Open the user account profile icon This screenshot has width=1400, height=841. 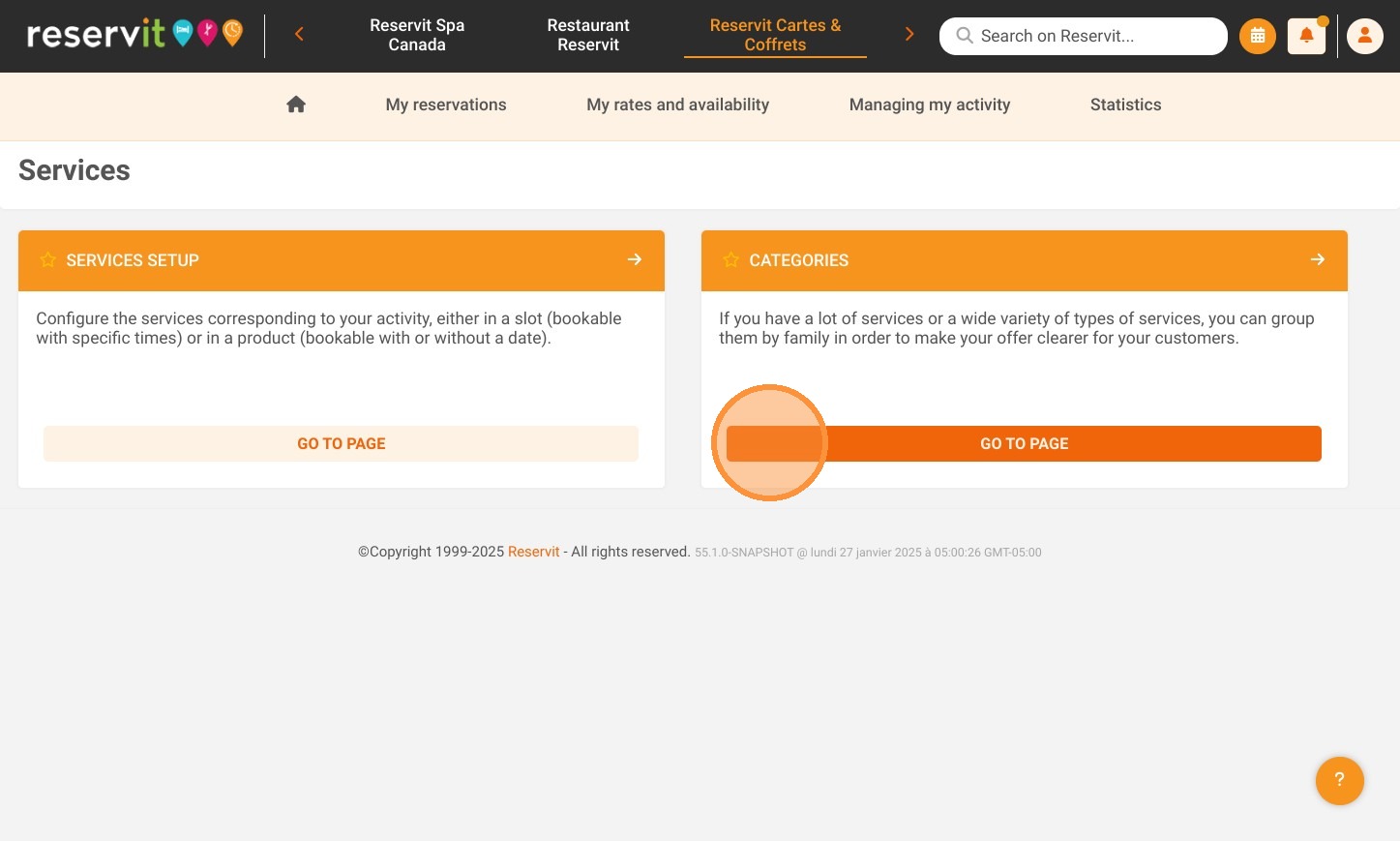1365,36
